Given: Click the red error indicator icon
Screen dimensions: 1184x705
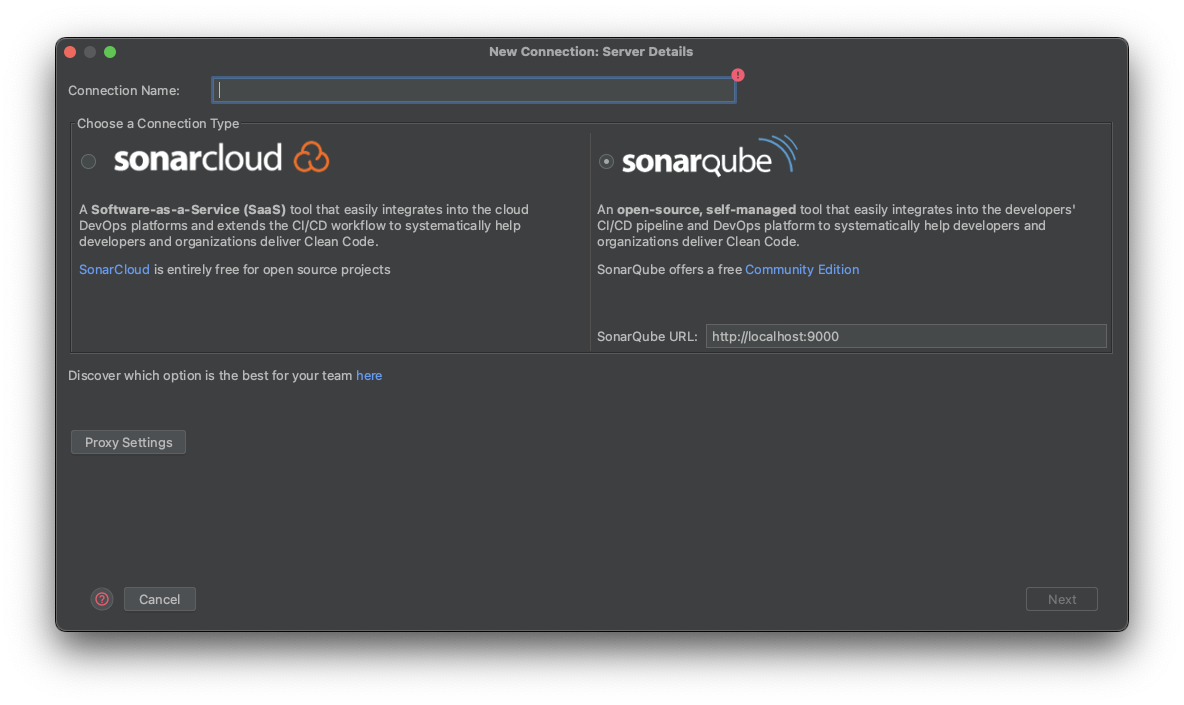Looking at the screenshot, I should tap(738, 75).
